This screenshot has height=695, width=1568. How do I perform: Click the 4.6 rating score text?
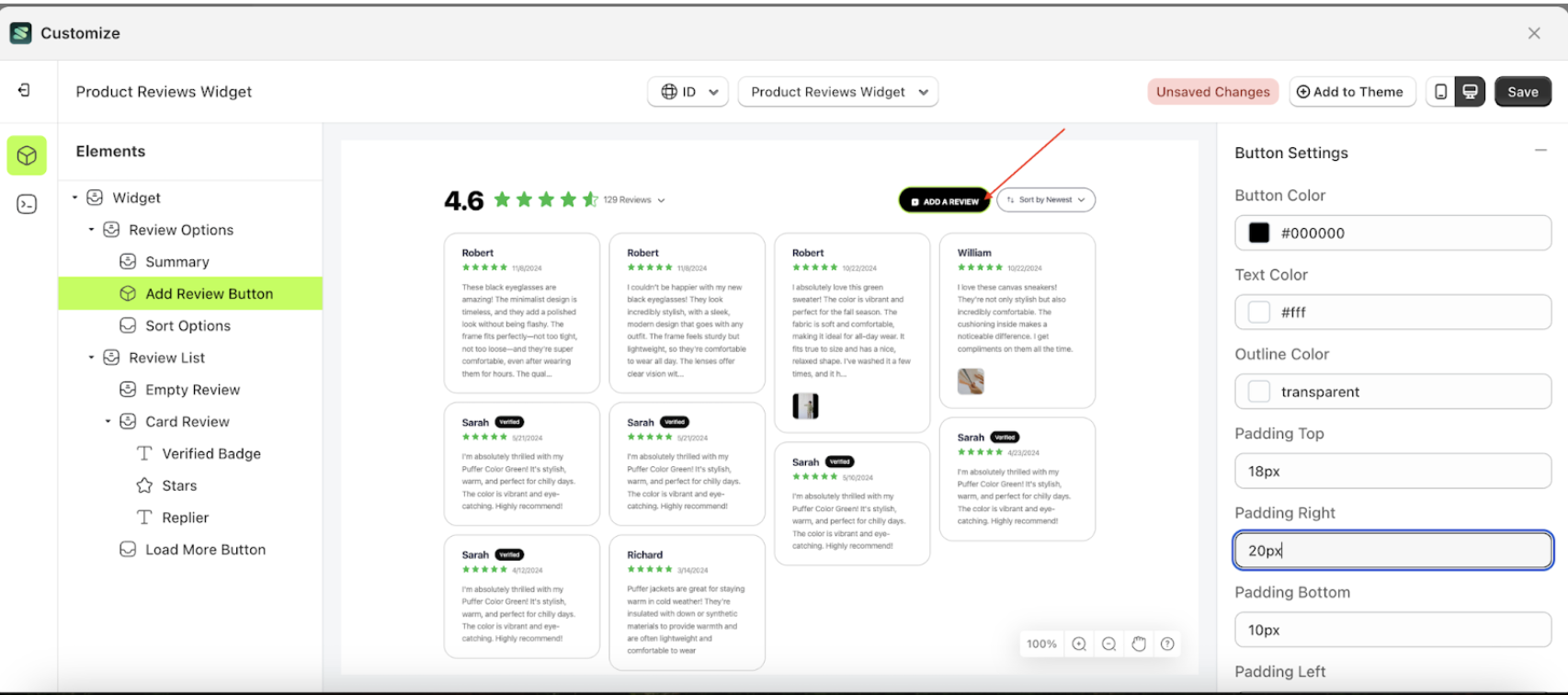click(463, 200)
